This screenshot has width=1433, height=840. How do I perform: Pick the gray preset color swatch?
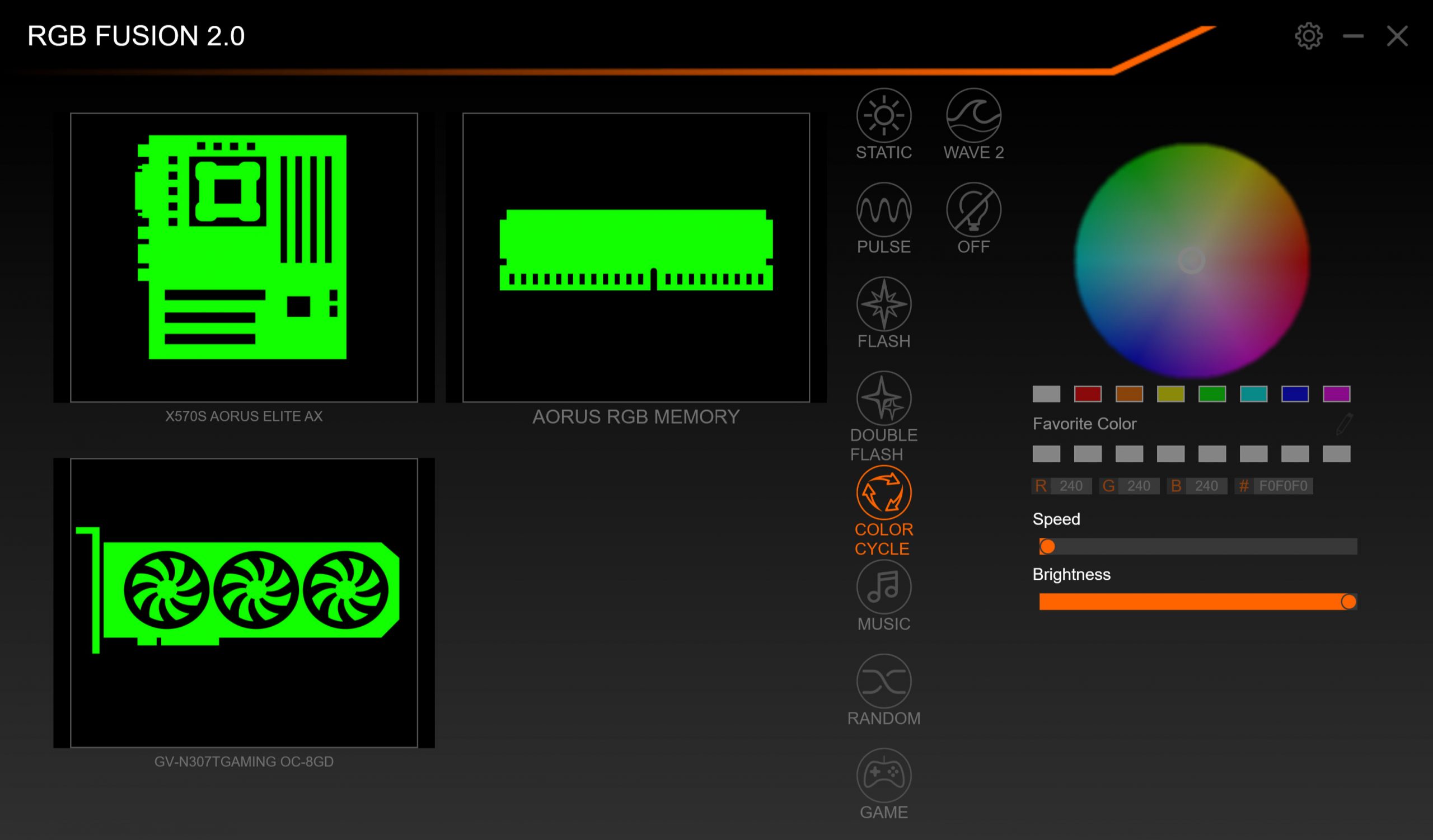pos(1046,394)
